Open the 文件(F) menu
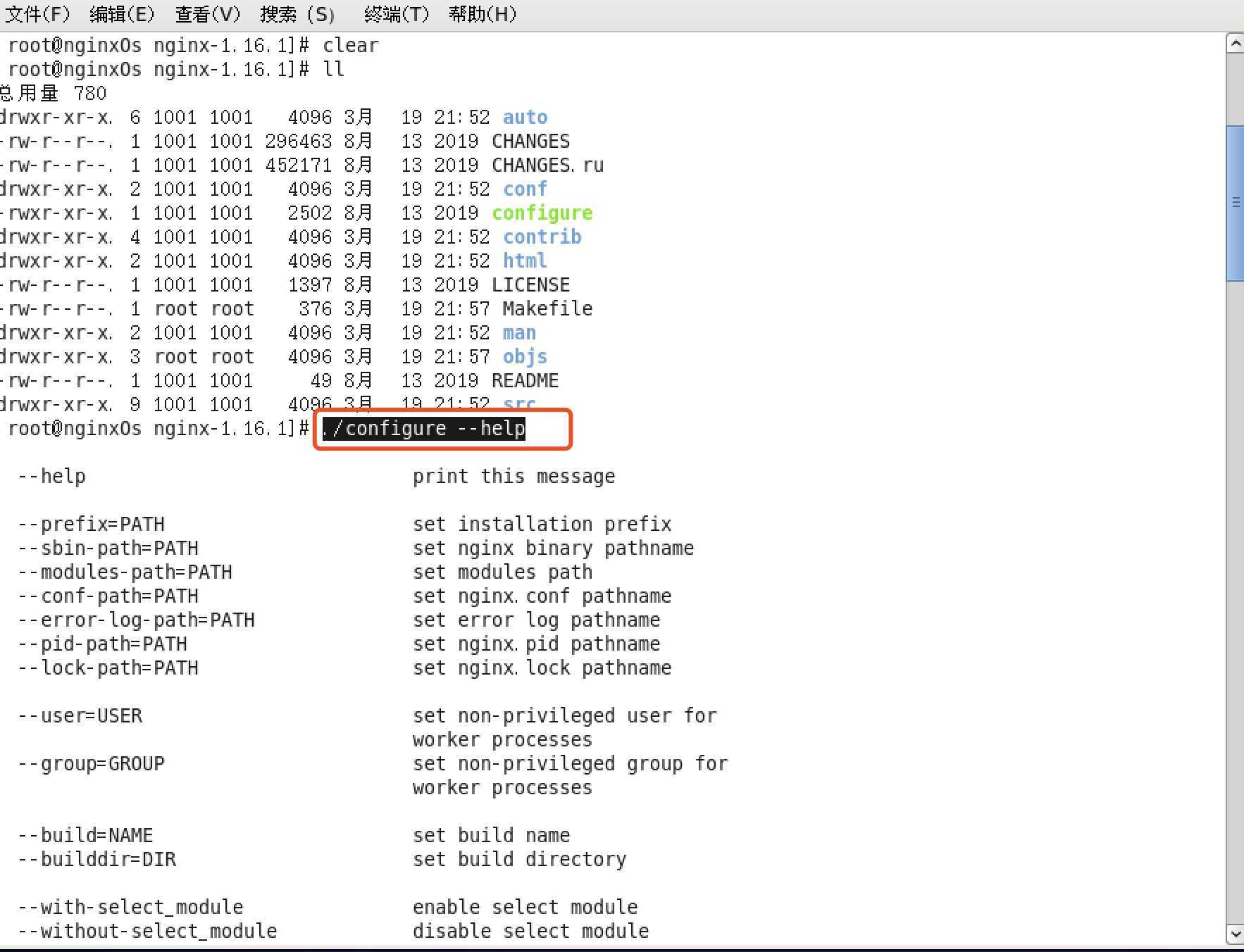The image size is (1244, 952). [38, 14]
